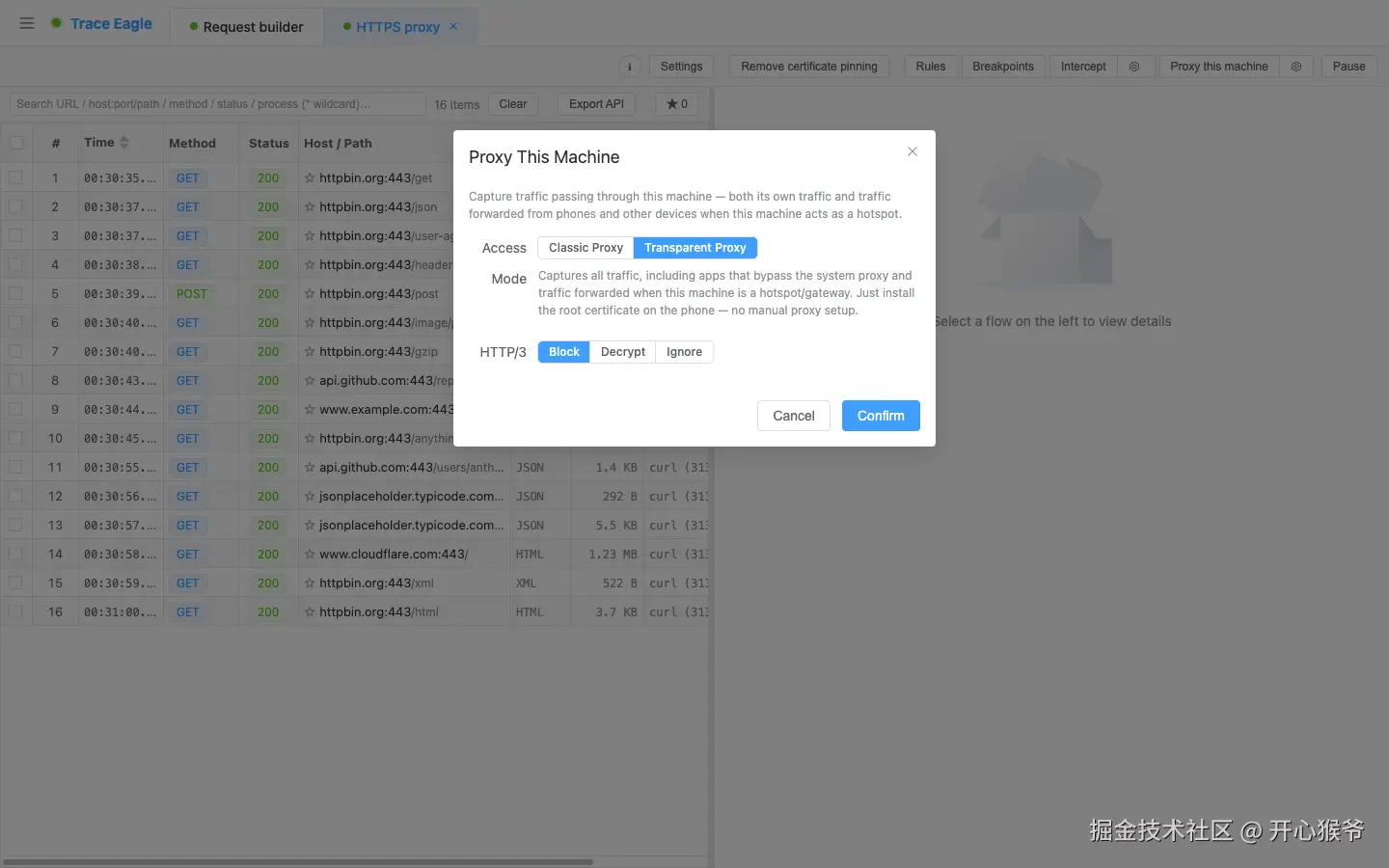The image size is (1389, 868).
Task: Focus the Search URL filter field
Action: [x=218, y=104]
